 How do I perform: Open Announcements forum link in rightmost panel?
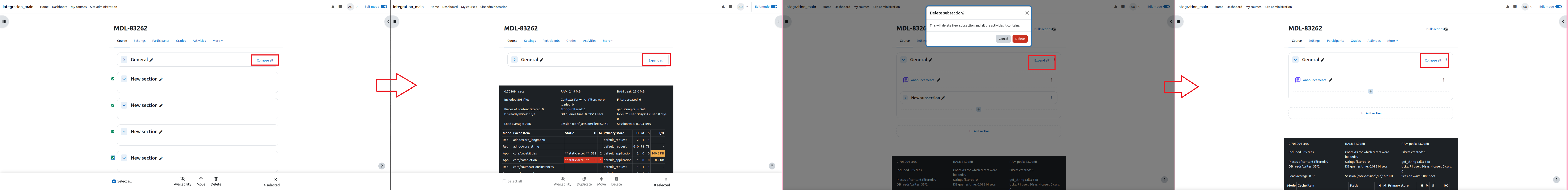(1315, 80)
